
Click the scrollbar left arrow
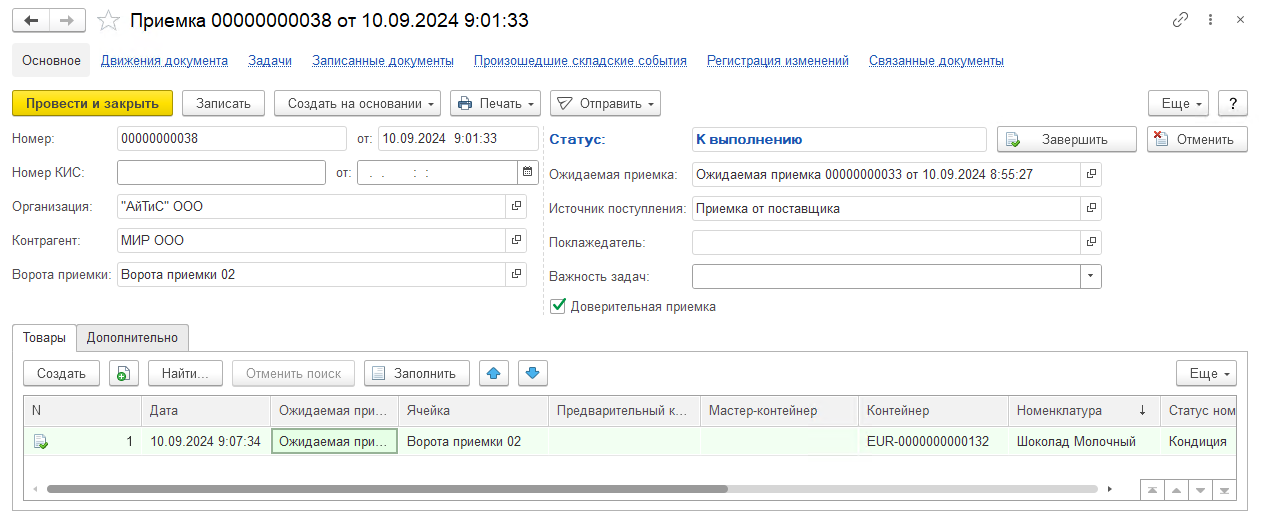pos(35,489)
